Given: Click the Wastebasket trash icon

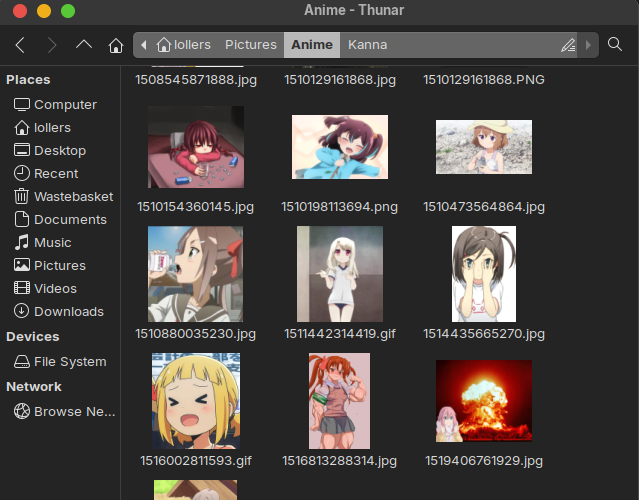Looking at the screenshot, I should (22, 196).
